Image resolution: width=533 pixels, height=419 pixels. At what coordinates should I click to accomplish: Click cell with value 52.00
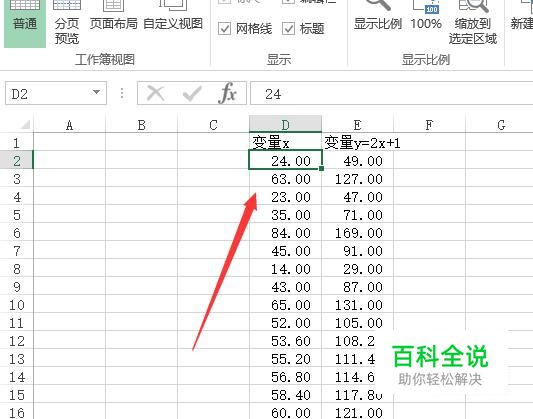[286, 322]
